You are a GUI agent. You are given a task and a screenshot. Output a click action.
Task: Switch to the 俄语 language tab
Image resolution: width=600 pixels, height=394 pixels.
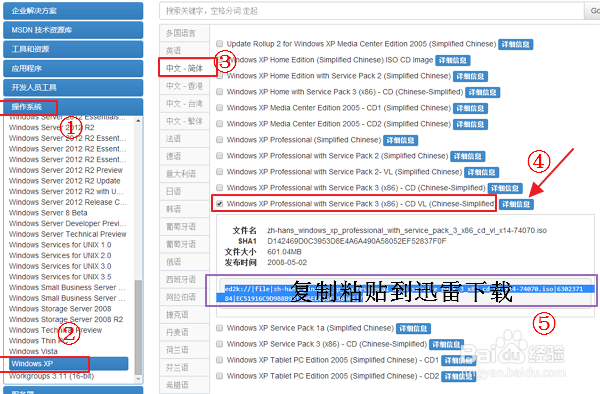tap(184, 262)
